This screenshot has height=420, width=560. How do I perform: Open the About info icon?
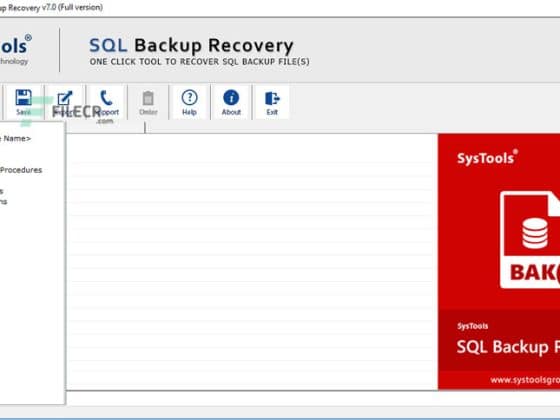[x=231, y=98]
